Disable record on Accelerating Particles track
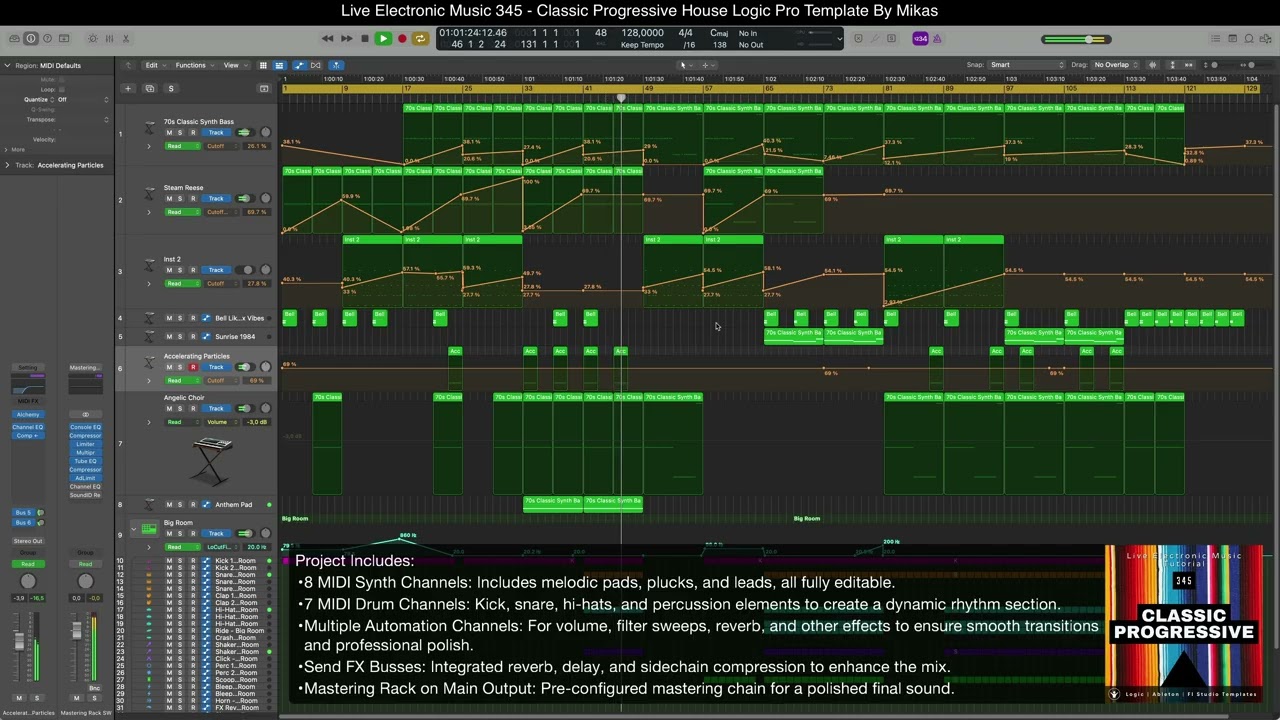 click(x=193, y=367)
